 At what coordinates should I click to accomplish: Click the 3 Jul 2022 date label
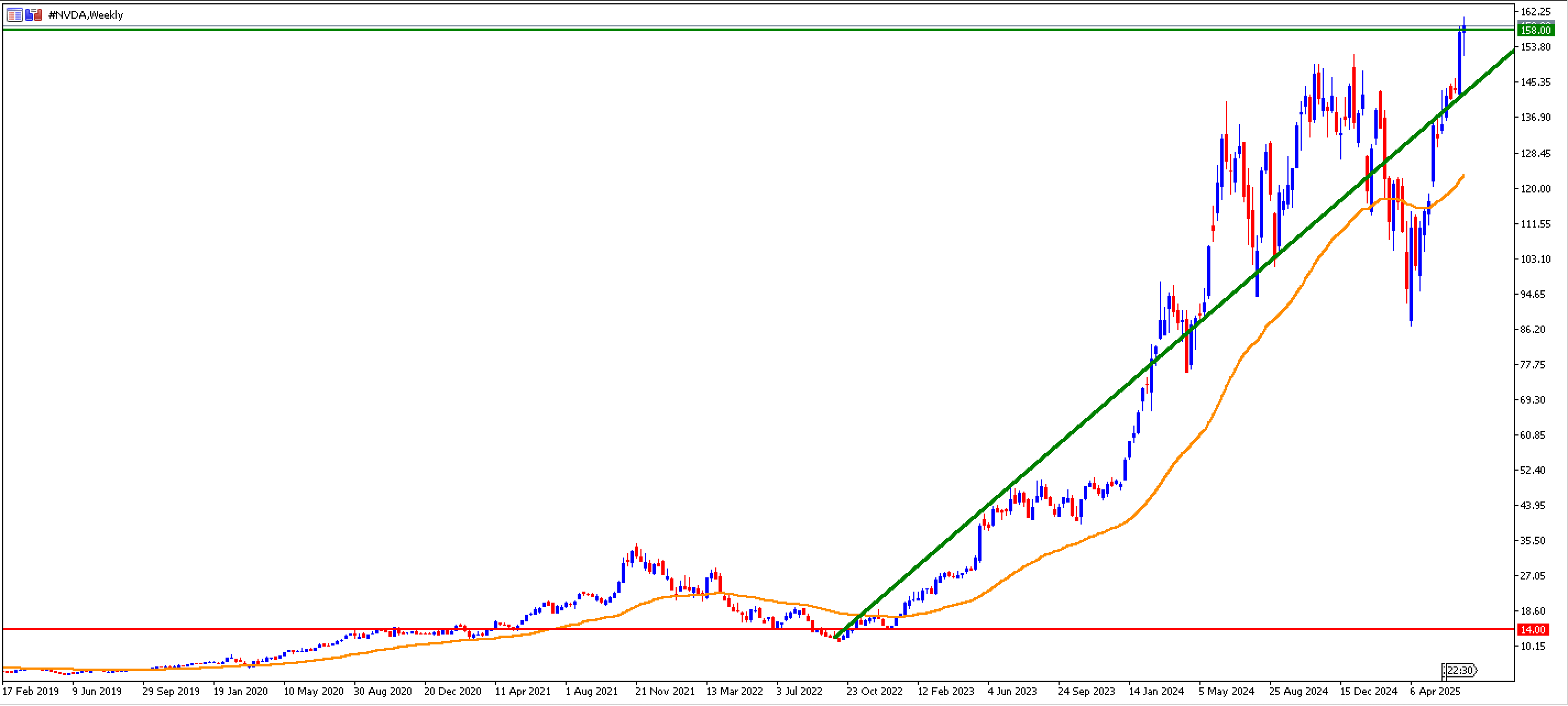(x=799, y=691)
